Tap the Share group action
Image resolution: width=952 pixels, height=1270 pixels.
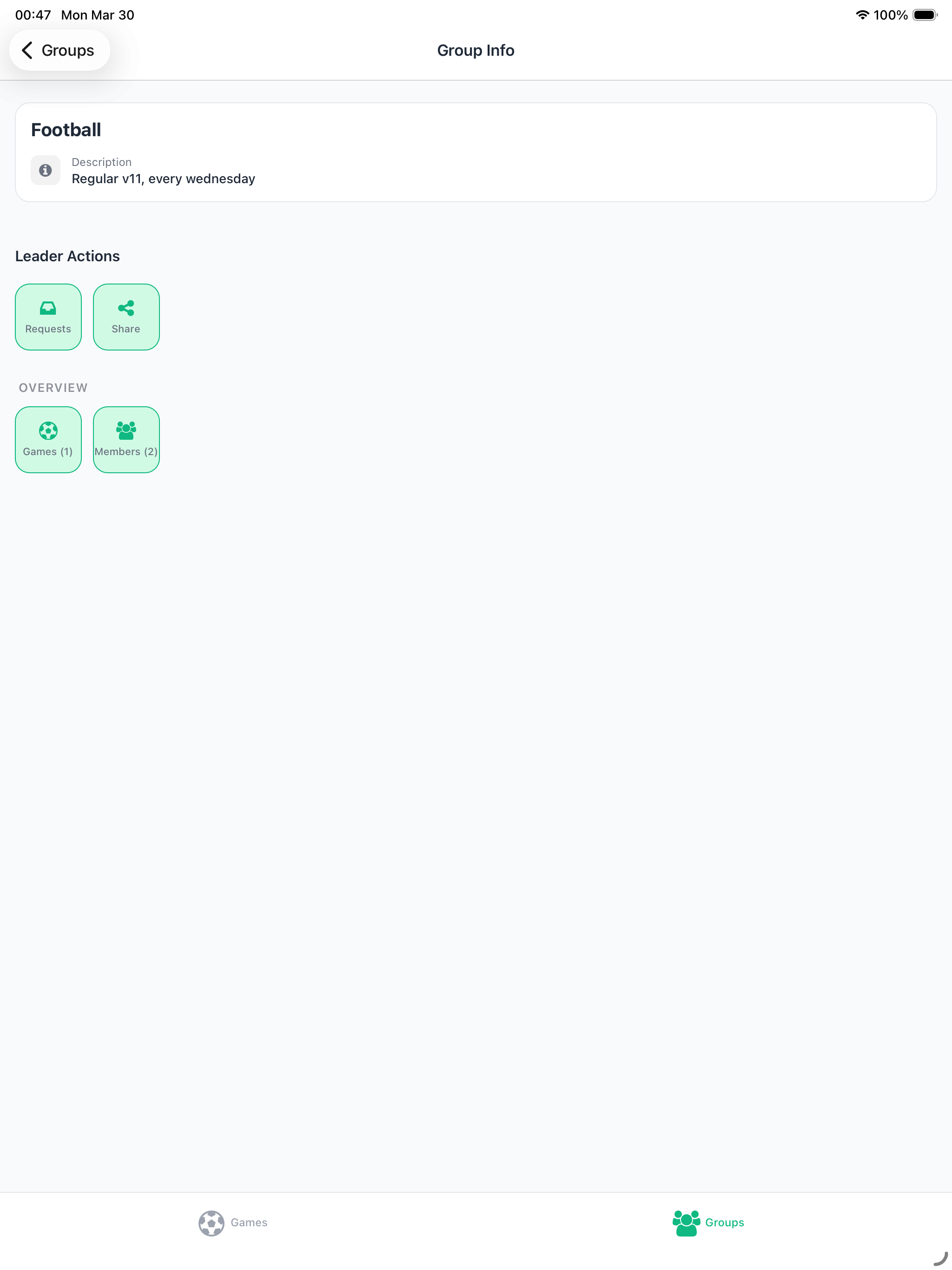[126, 317]
